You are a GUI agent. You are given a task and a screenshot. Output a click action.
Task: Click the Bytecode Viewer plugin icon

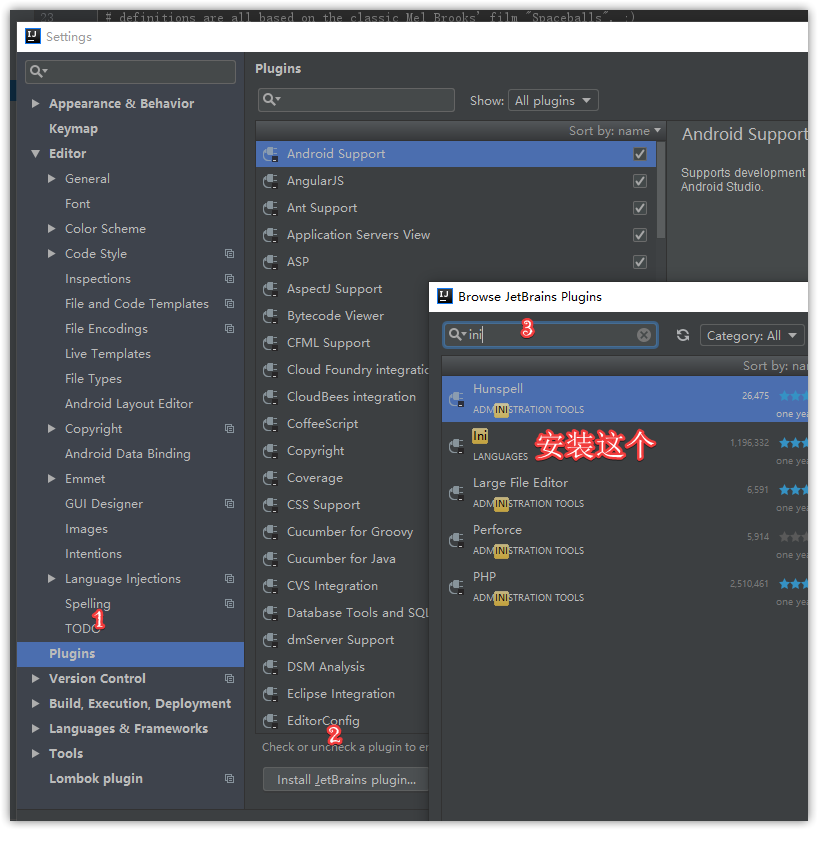pos(270,316)
